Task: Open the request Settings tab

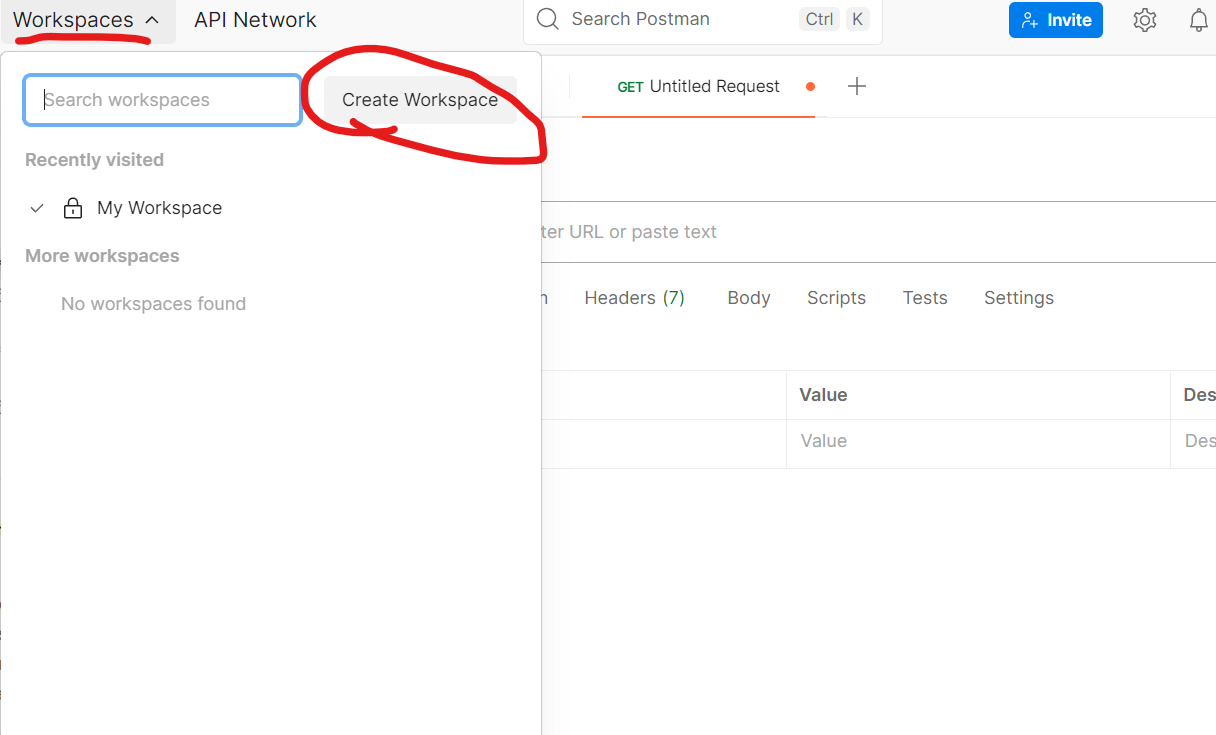Action: (1019, 298)
